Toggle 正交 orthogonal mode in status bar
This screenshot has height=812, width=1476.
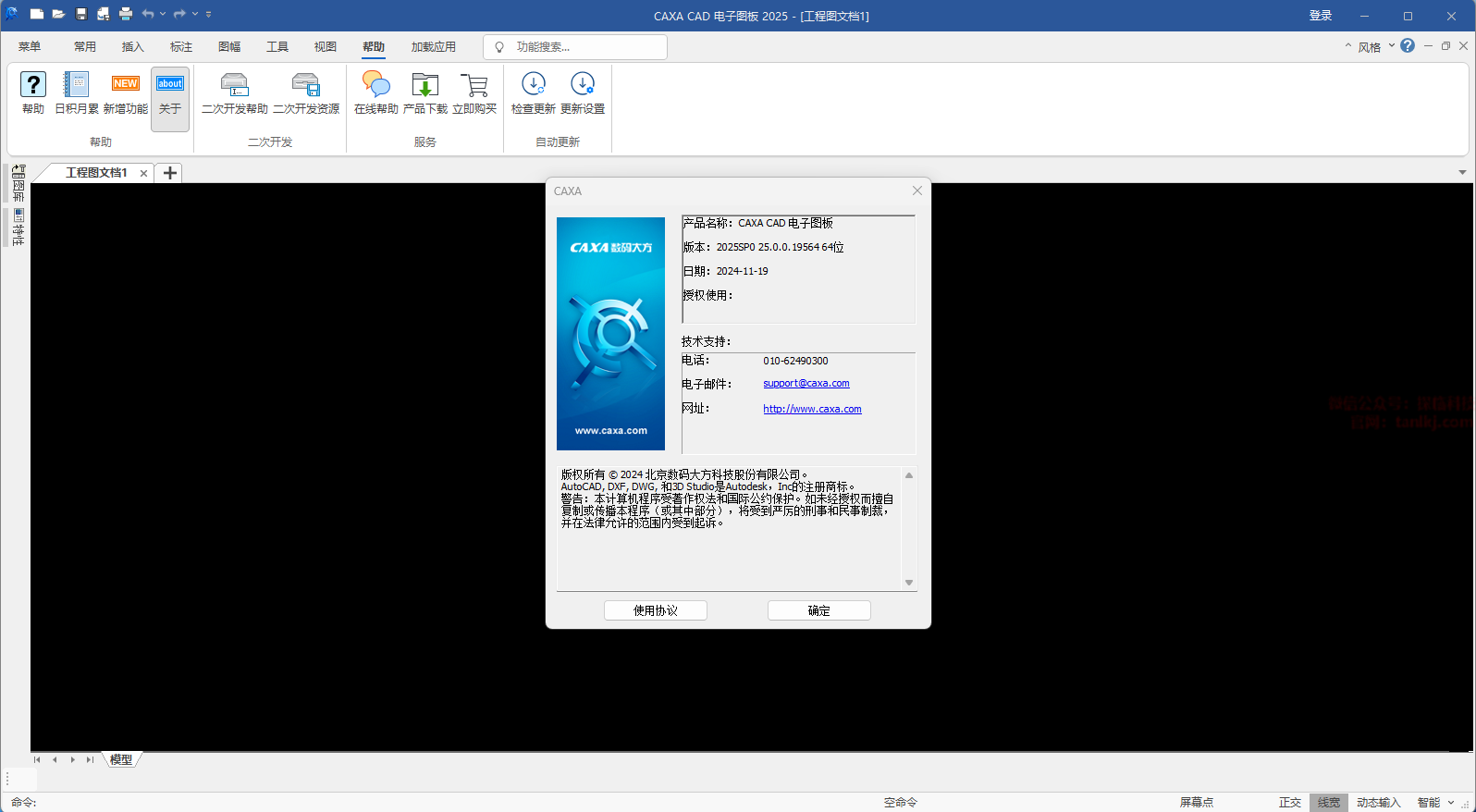(1289, 802)
